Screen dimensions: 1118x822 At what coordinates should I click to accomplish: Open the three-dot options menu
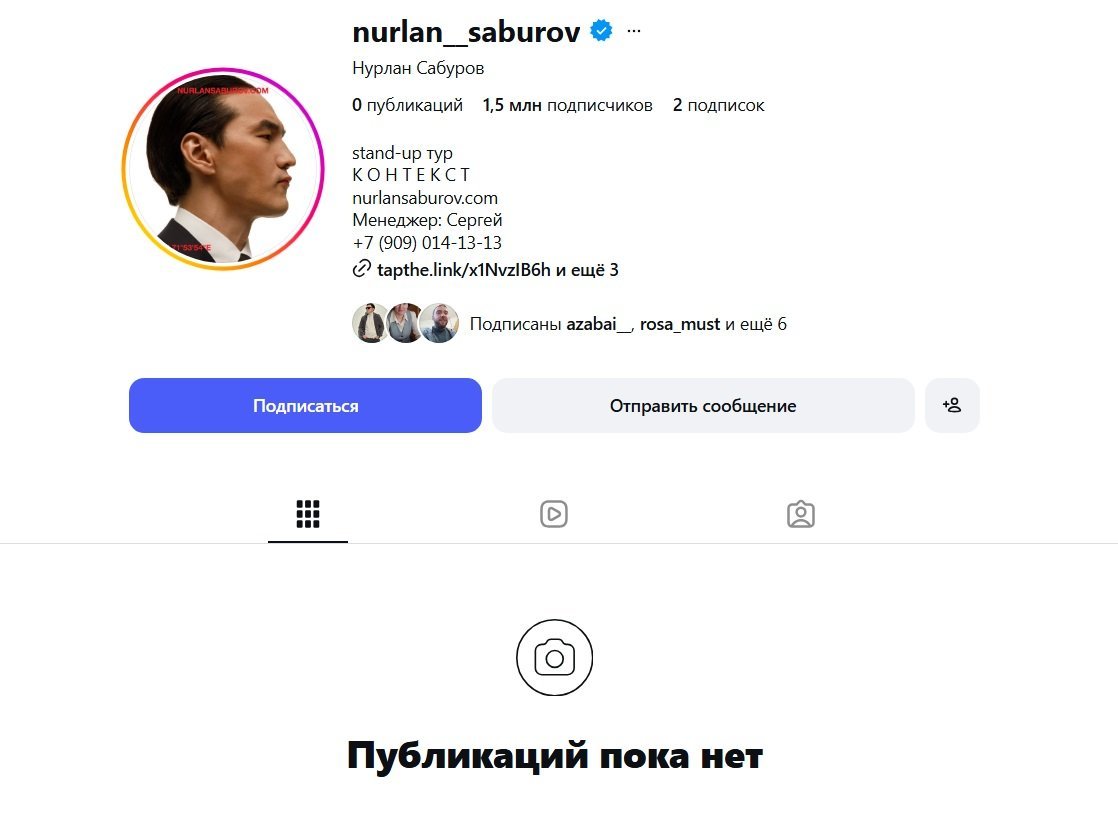point(633,31)
